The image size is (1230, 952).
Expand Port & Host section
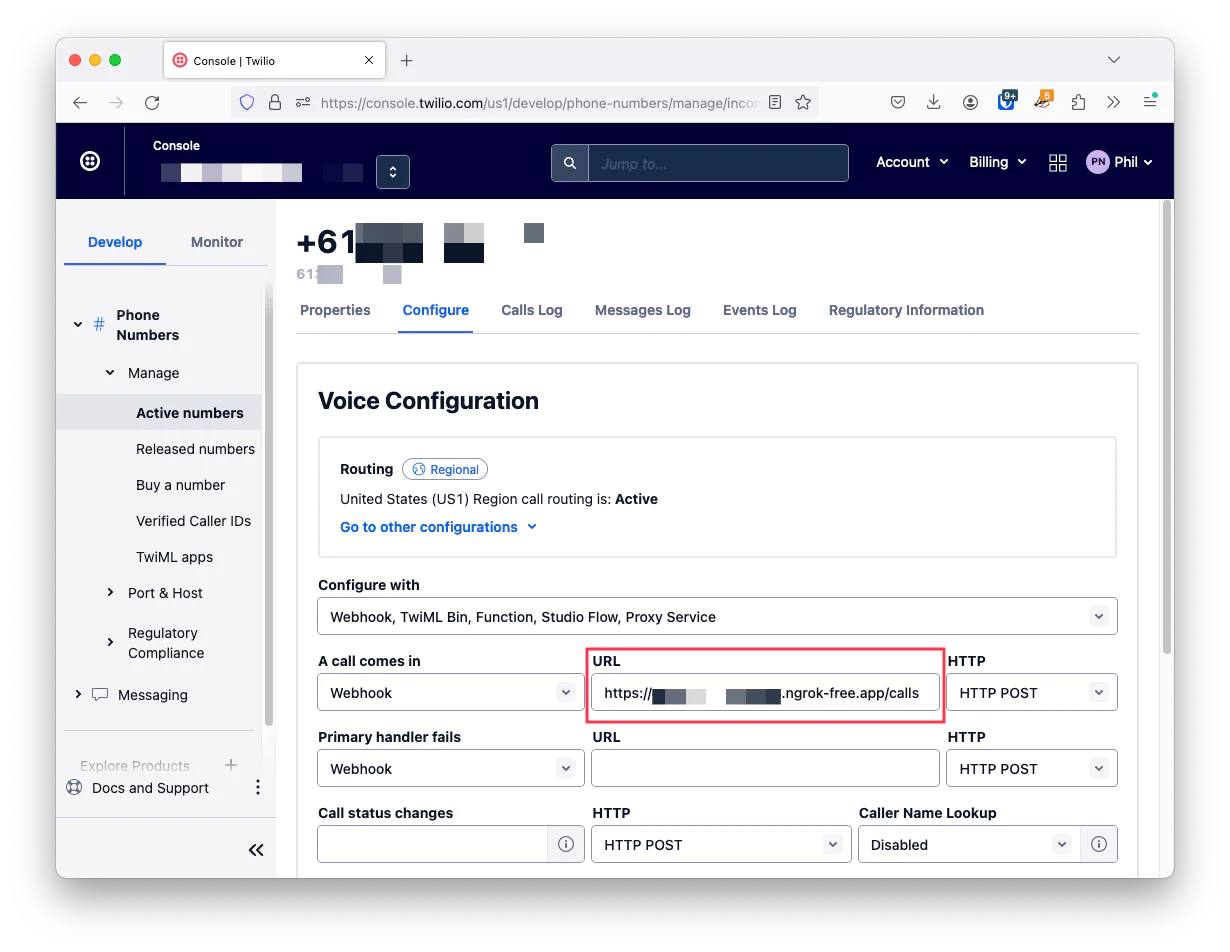tap(110, 593)
